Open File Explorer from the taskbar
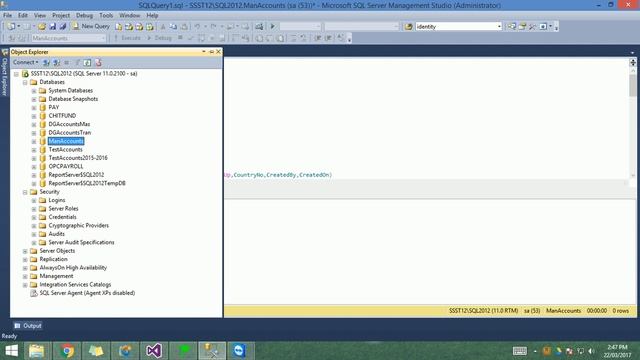This screenshot has width=640, height=360. coord(37,351)
